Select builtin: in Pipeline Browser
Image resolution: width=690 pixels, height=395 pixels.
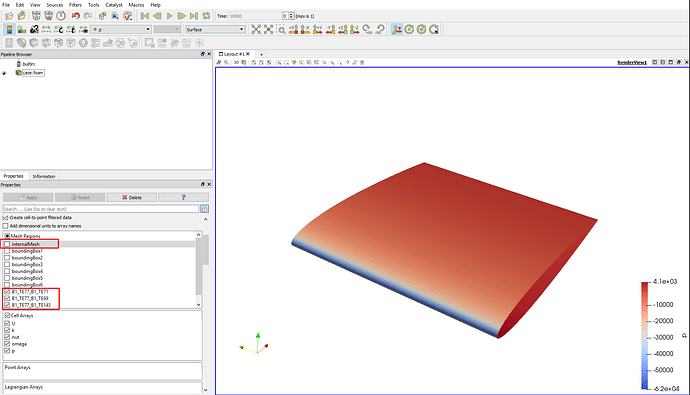[29, 64]
